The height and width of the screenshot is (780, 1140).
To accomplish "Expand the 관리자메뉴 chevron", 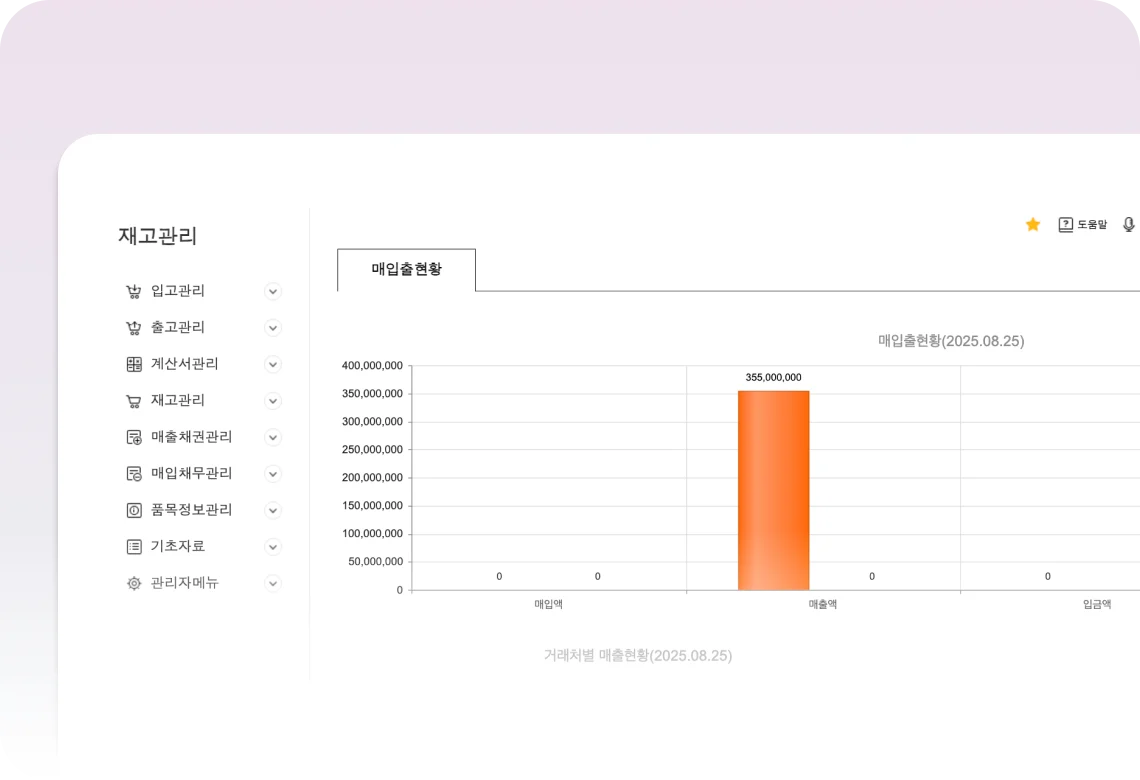I will pyautogui.click(x=272, y=584).
